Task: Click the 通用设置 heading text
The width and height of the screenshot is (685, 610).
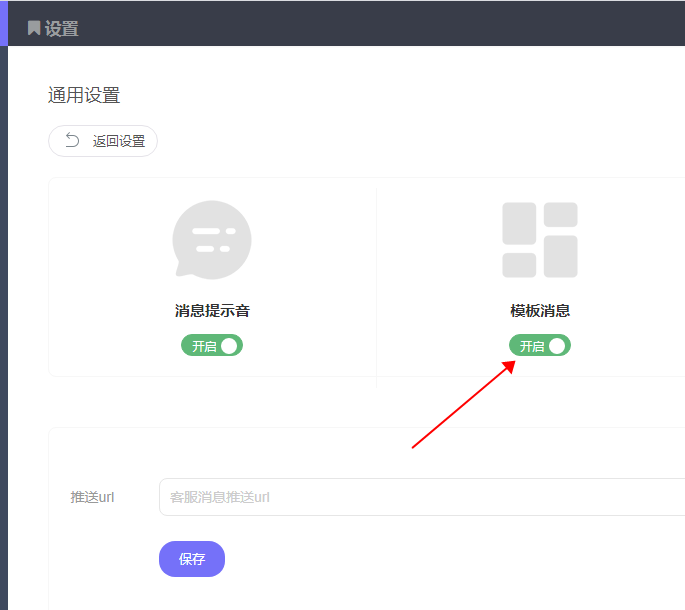Action: point(84,95)
